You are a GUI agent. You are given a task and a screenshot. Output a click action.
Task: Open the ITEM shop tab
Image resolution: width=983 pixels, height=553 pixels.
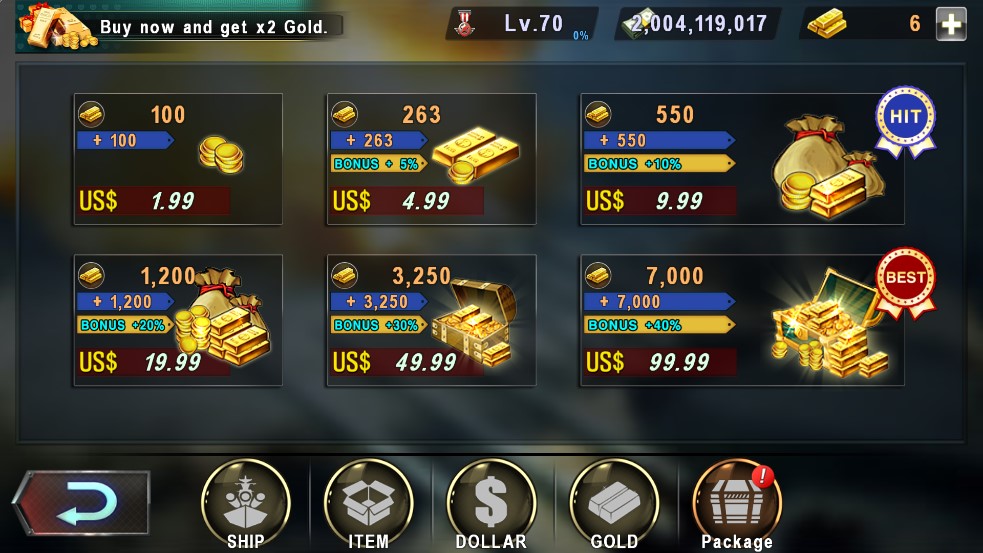click(369, 505)
